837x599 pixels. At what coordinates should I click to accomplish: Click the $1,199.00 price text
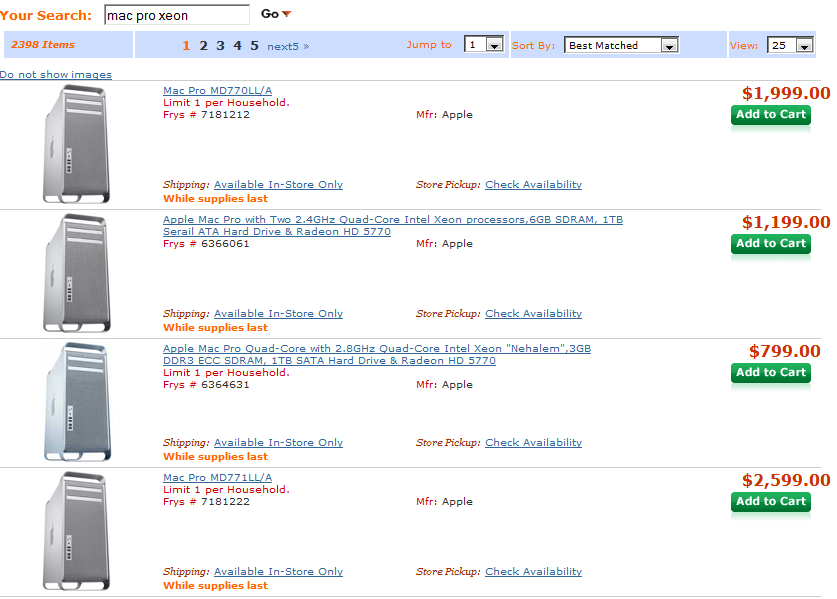coord(786,223)
